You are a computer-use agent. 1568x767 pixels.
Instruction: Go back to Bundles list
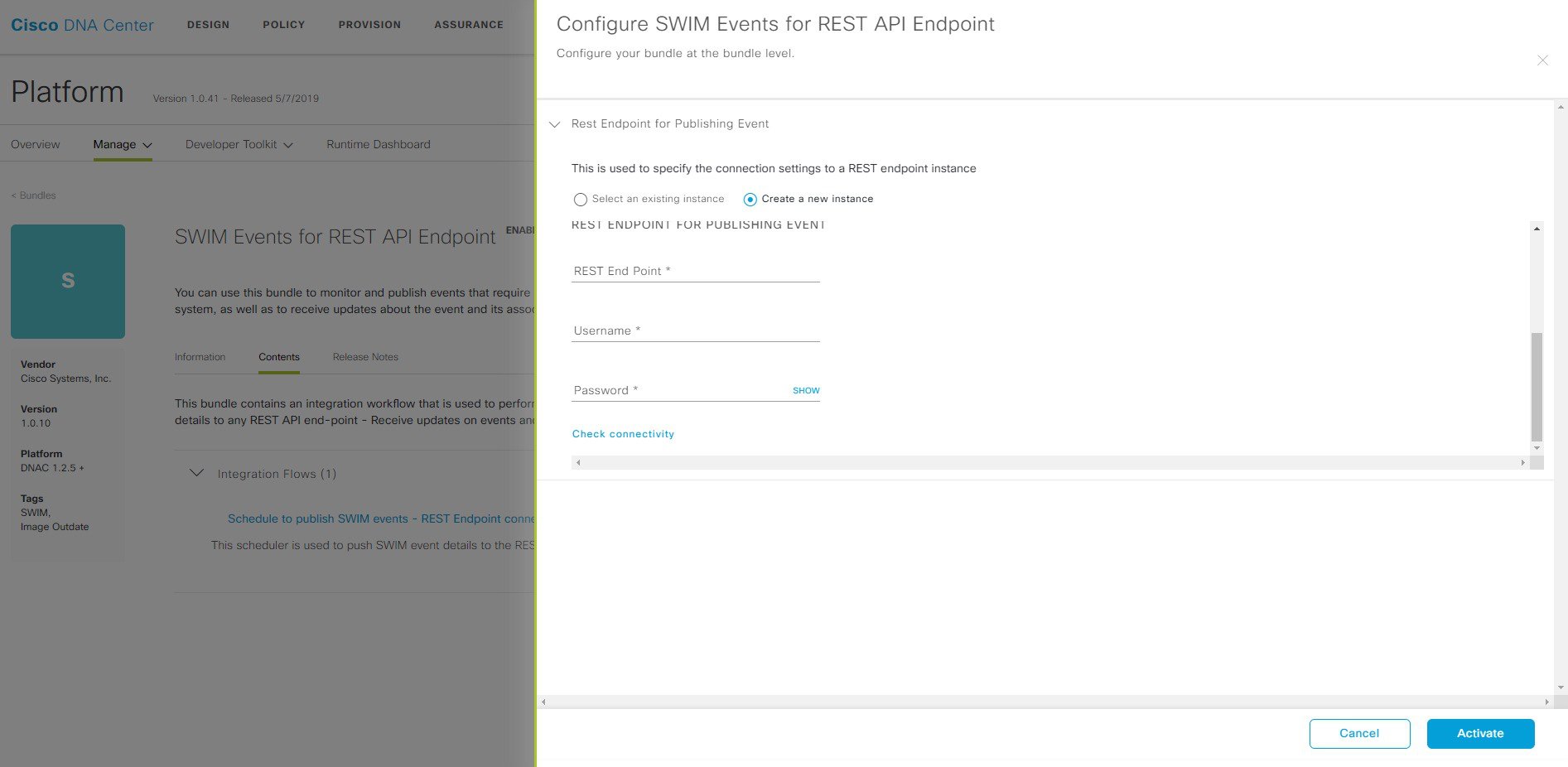pyautogui.click(x=34, y=195)
